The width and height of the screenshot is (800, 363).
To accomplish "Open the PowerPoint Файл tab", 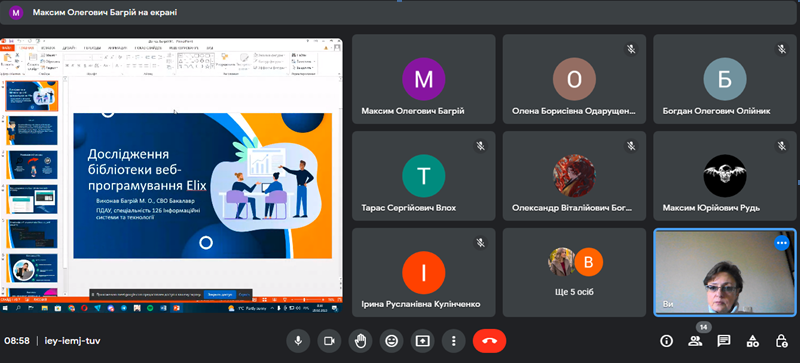I will [x=7, y=47].
